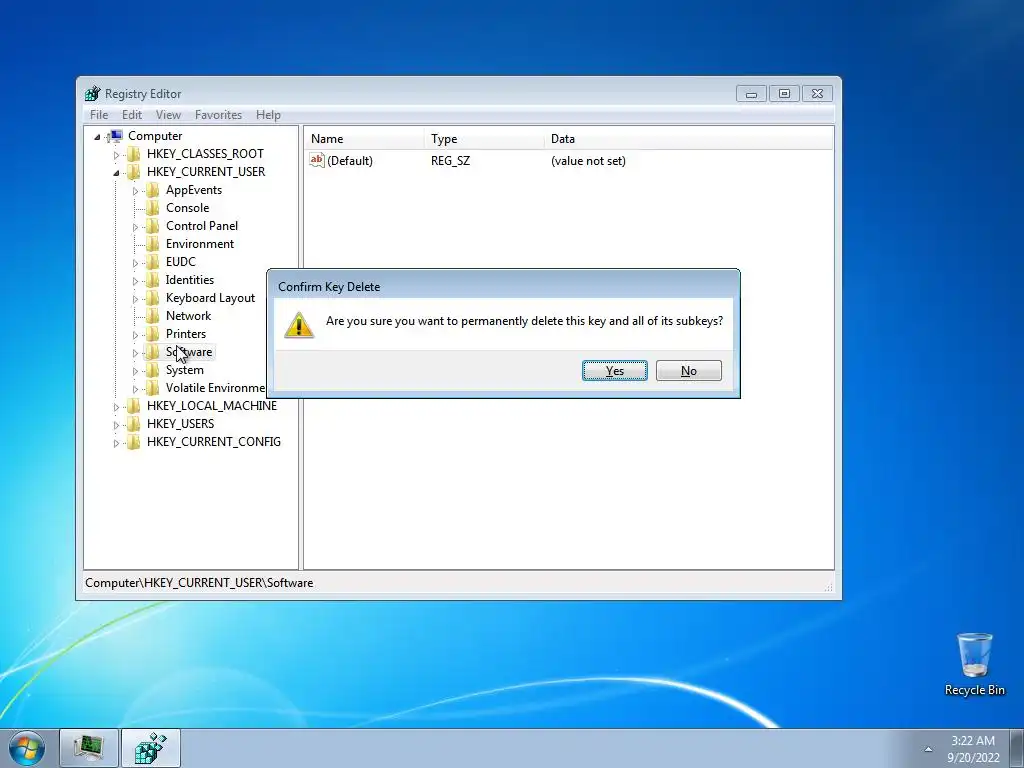Screen dimensions: 1024x768
Task: Open the File menu
Action: tap(99, 115)
